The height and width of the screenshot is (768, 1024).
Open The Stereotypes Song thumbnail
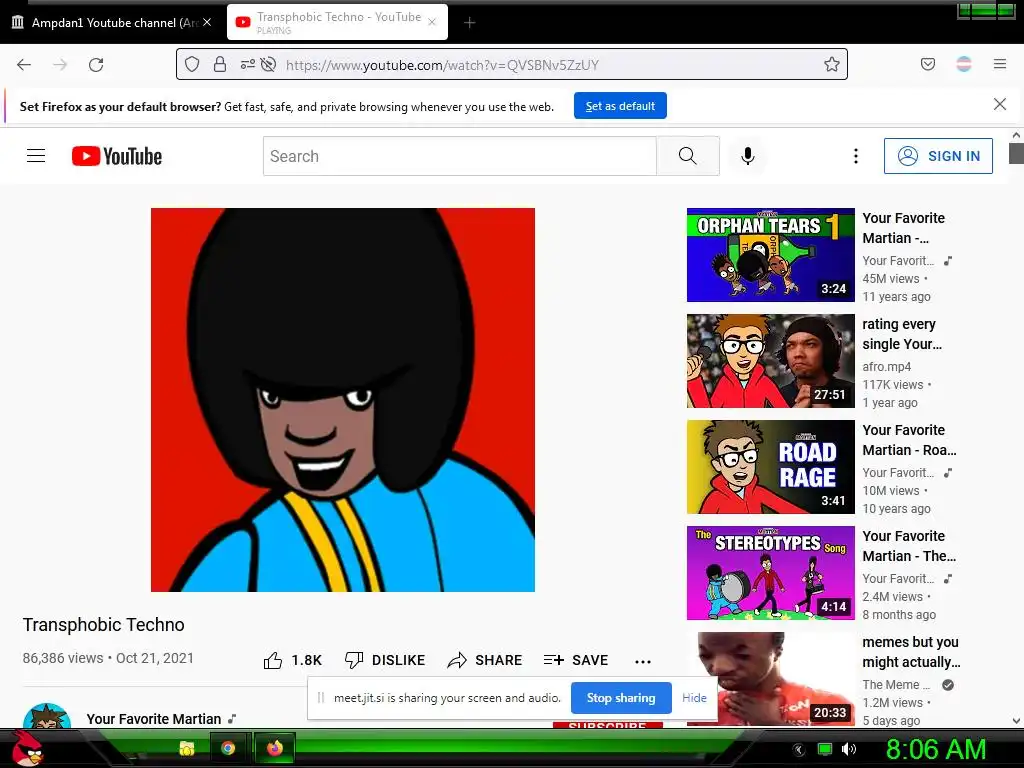pyautogui.click(x=771, y=573)
